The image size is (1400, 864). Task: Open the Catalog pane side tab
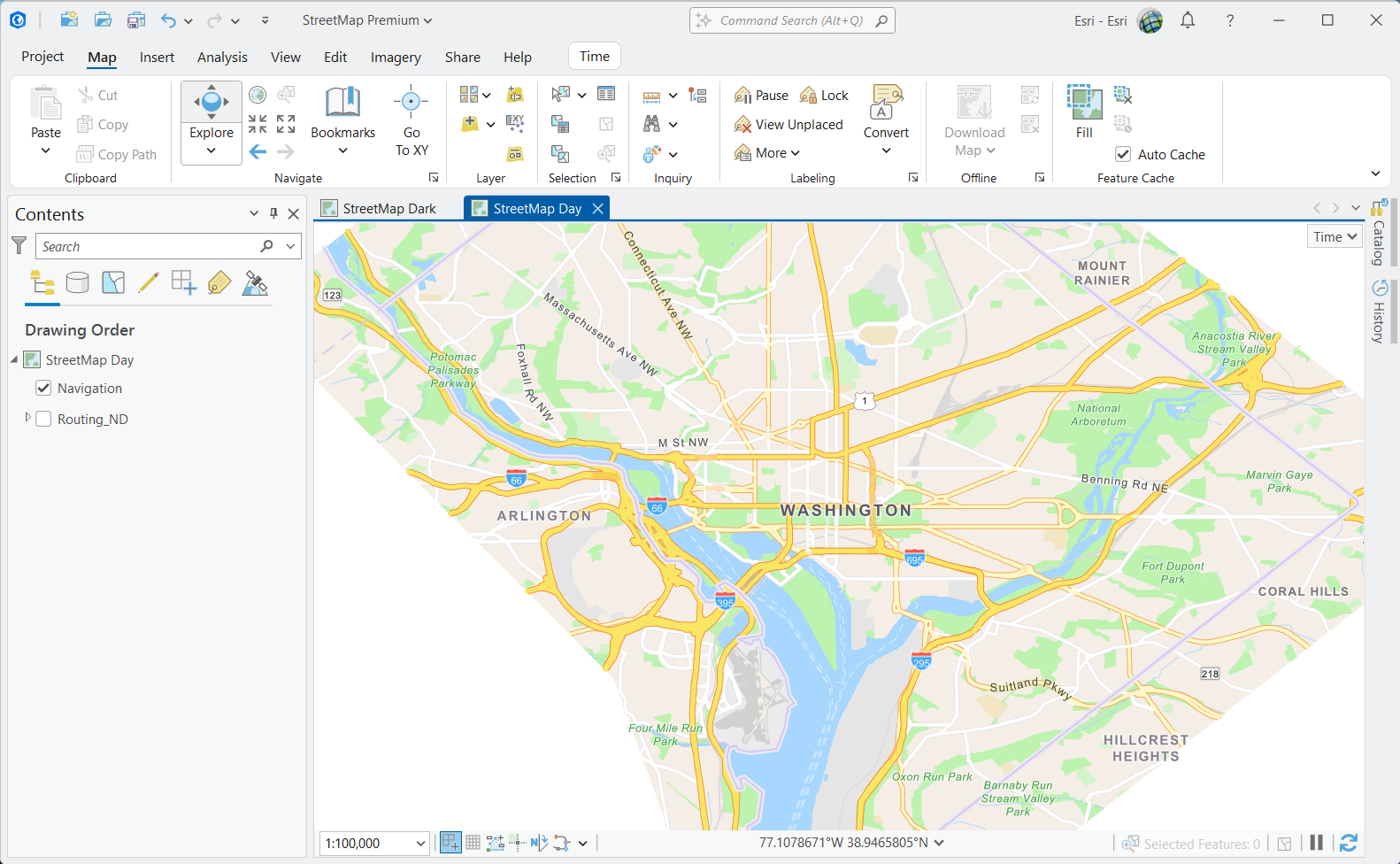[x=1379, y=233]
